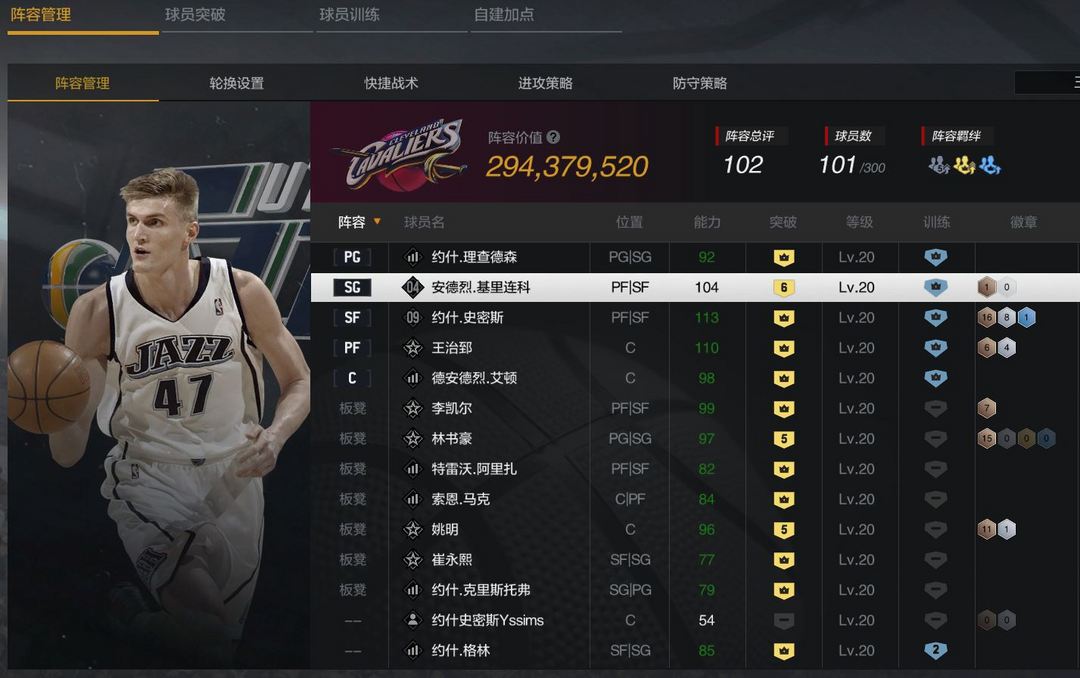Click the blue training shield for 约什.史密斯
1080x678 pixels.
click(935, 318)
